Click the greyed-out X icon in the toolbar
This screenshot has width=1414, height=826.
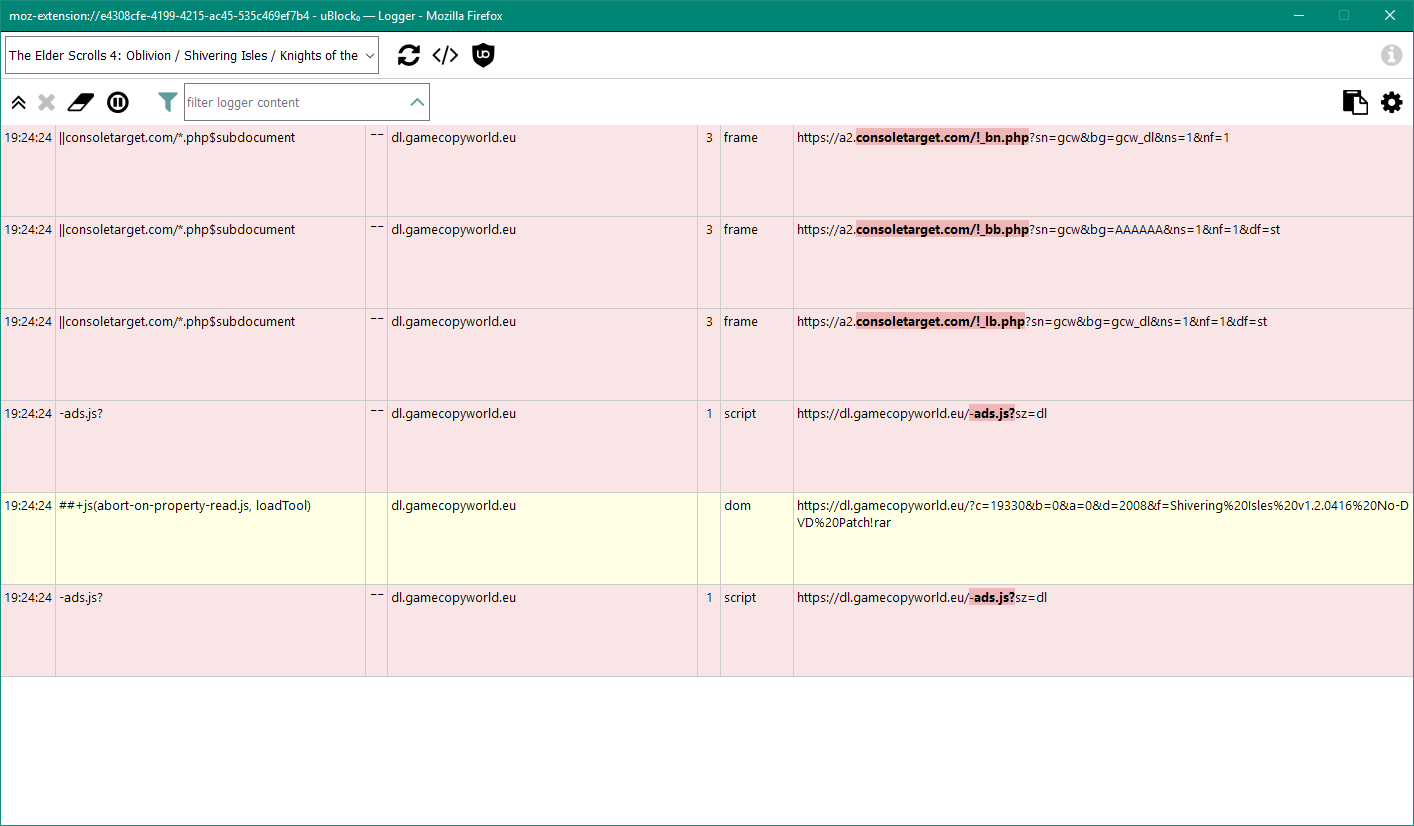coord(46,102)
